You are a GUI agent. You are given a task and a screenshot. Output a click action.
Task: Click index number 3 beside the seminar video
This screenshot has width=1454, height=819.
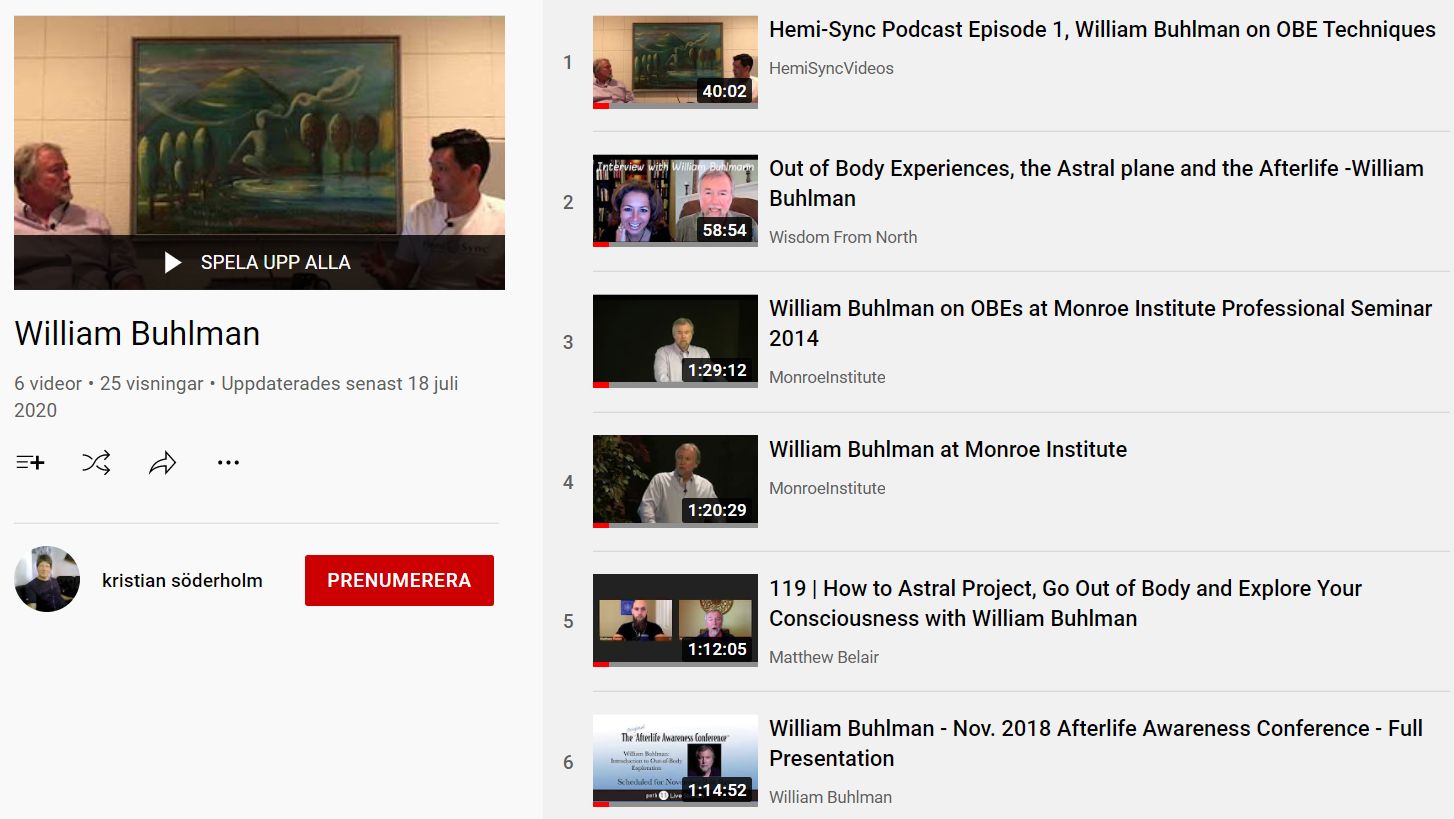tap(568, 342)
